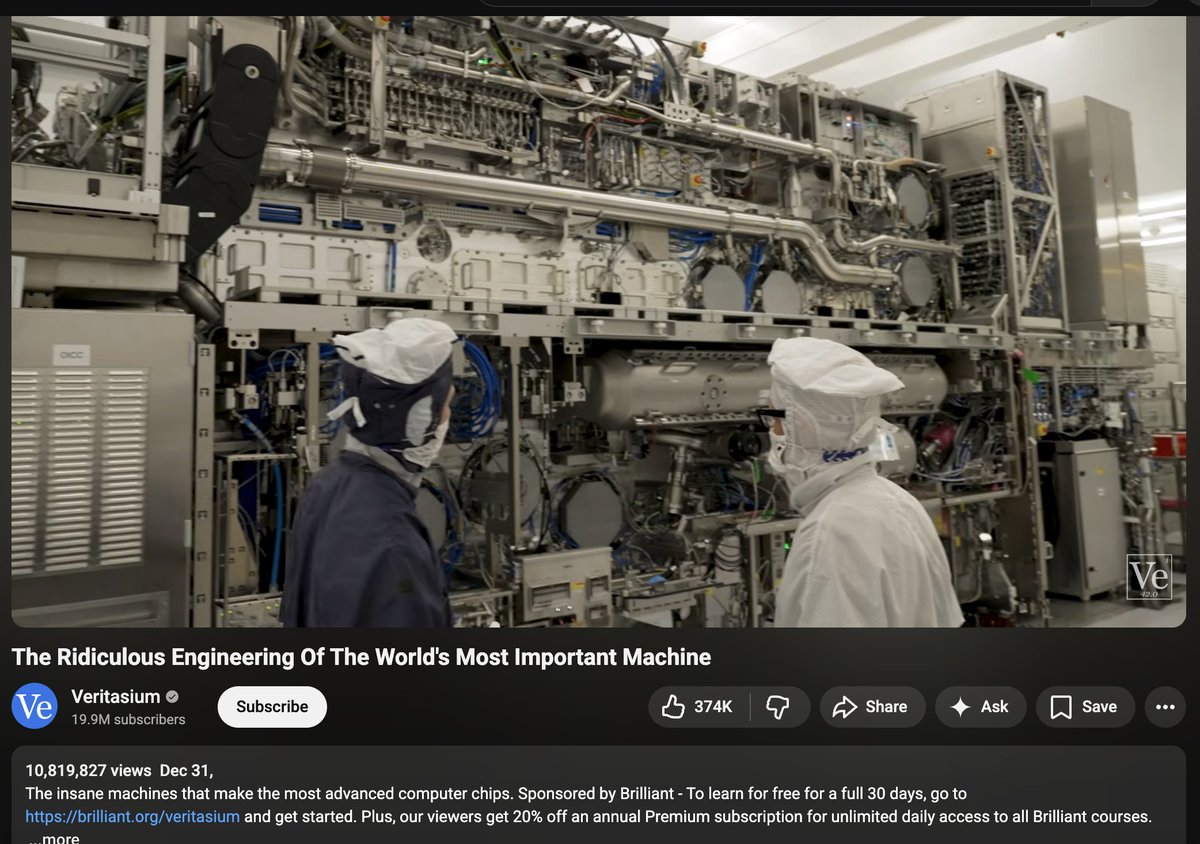Click the video player frame

(599, 321)
